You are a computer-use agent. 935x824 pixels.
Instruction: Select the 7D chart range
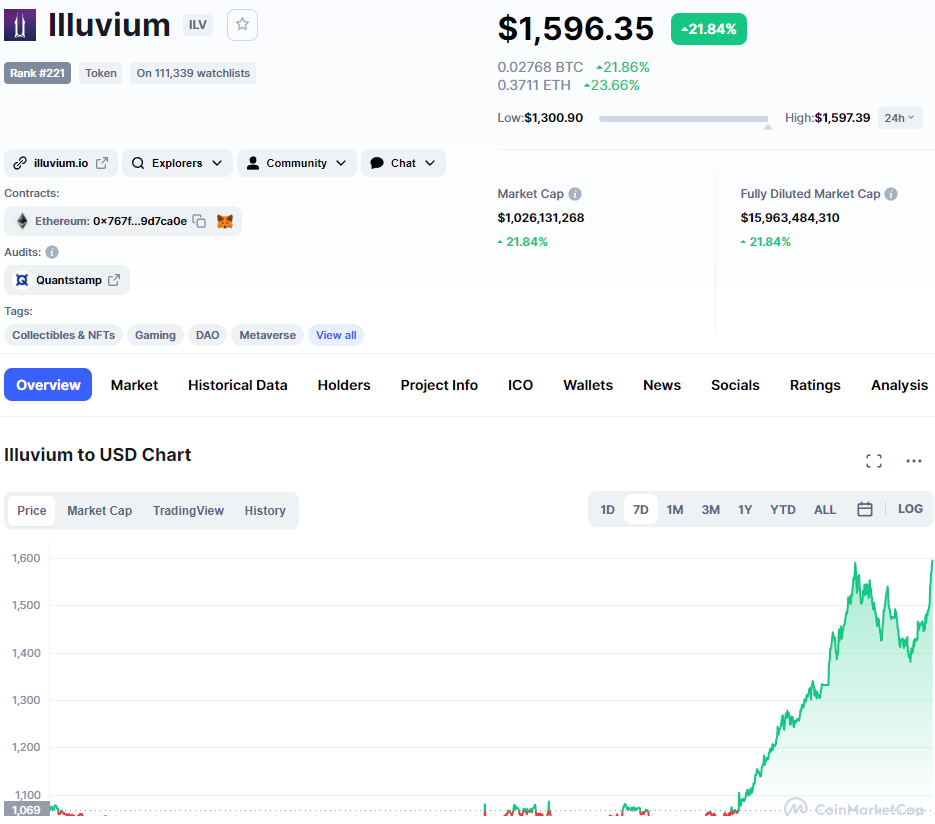pos(640,510)
